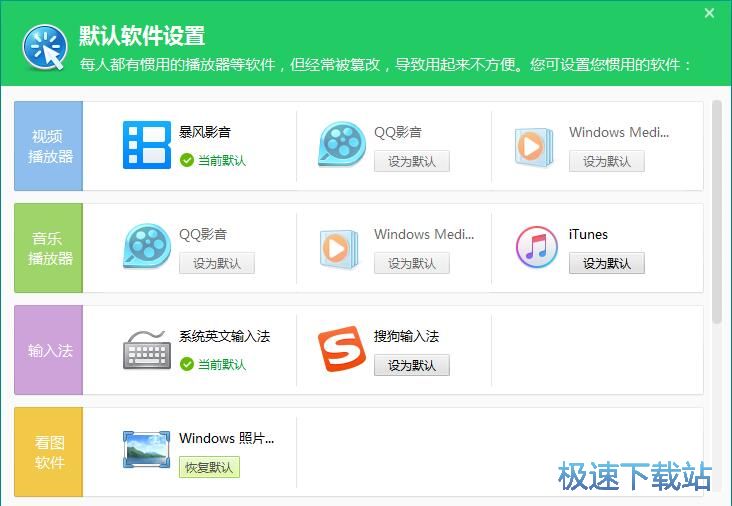Select the 输入法 category label
This screenshot has width=732, height=506.
pos(49,350)
